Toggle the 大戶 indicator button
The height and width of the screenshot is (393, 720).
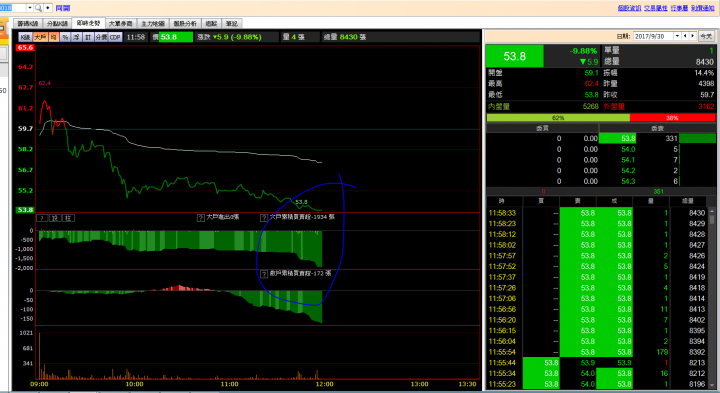40,37
